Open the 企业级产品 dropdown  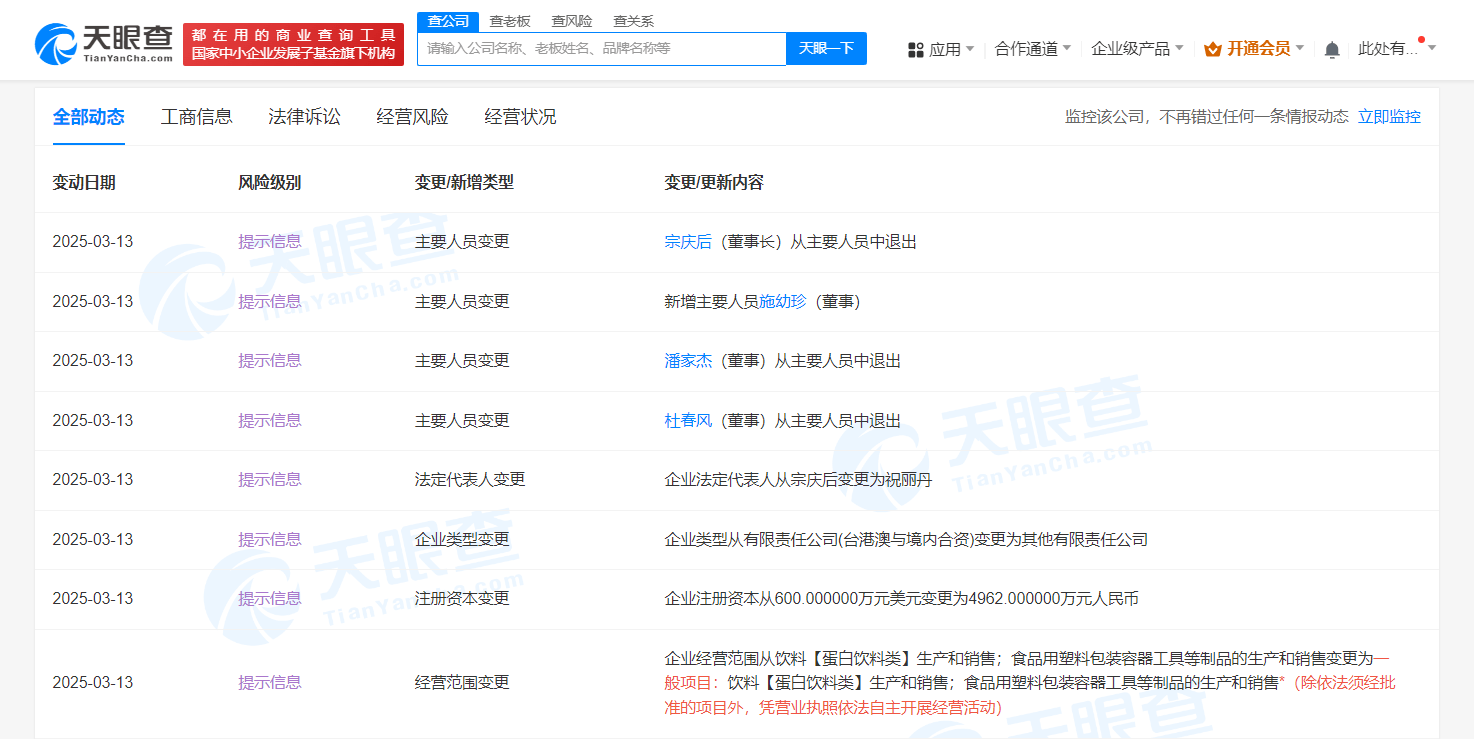[x=1137, y=48]
